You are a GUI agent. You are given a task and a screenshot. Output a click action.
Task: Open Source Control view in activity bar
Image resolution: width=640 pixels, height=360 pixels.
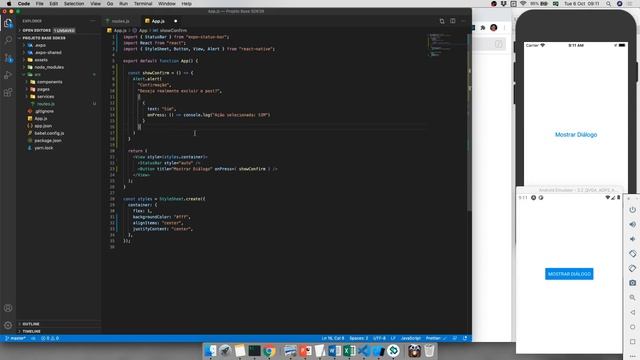[8, 58]
